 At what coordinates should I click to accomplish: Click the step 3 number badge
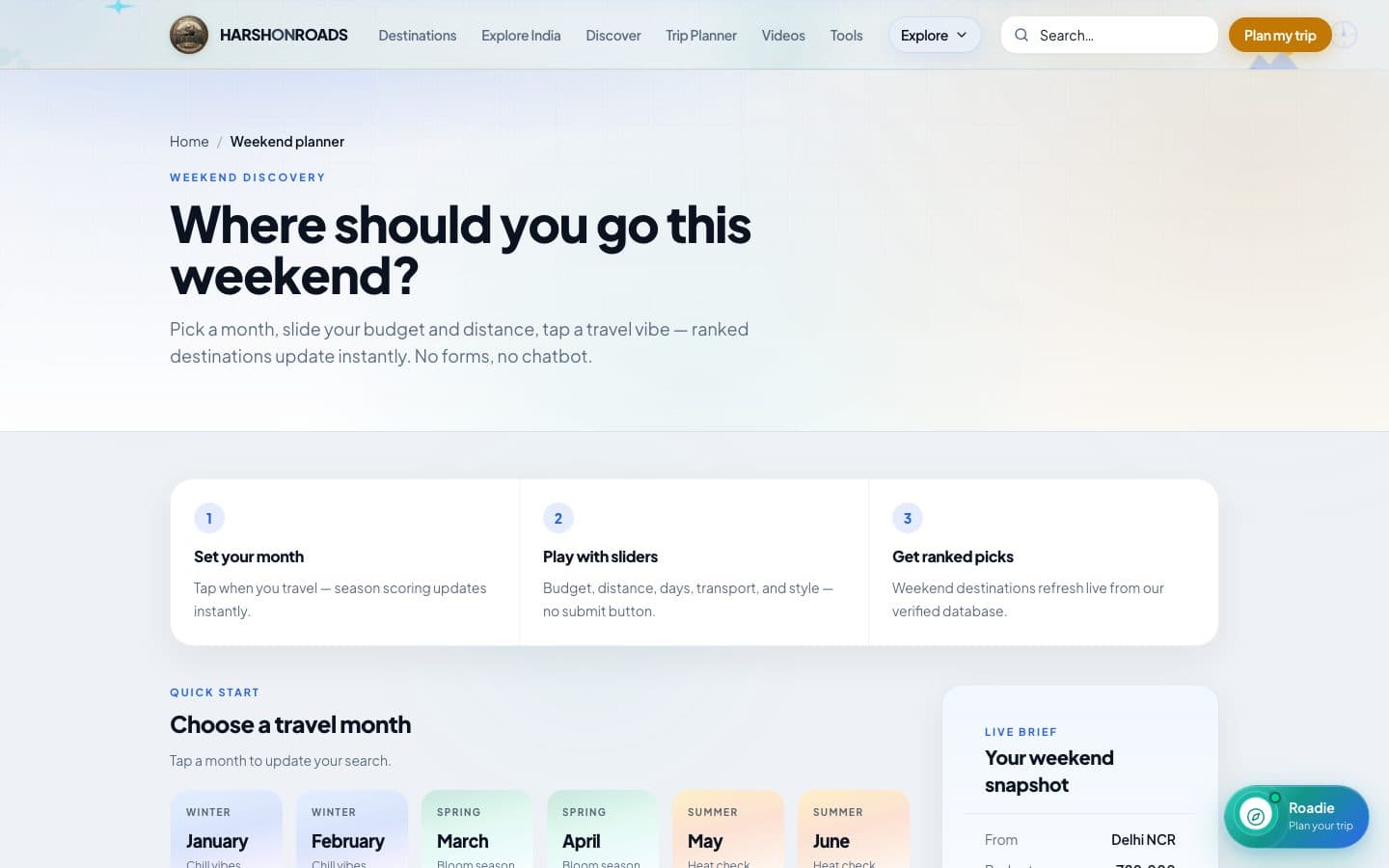pos(908,518)
